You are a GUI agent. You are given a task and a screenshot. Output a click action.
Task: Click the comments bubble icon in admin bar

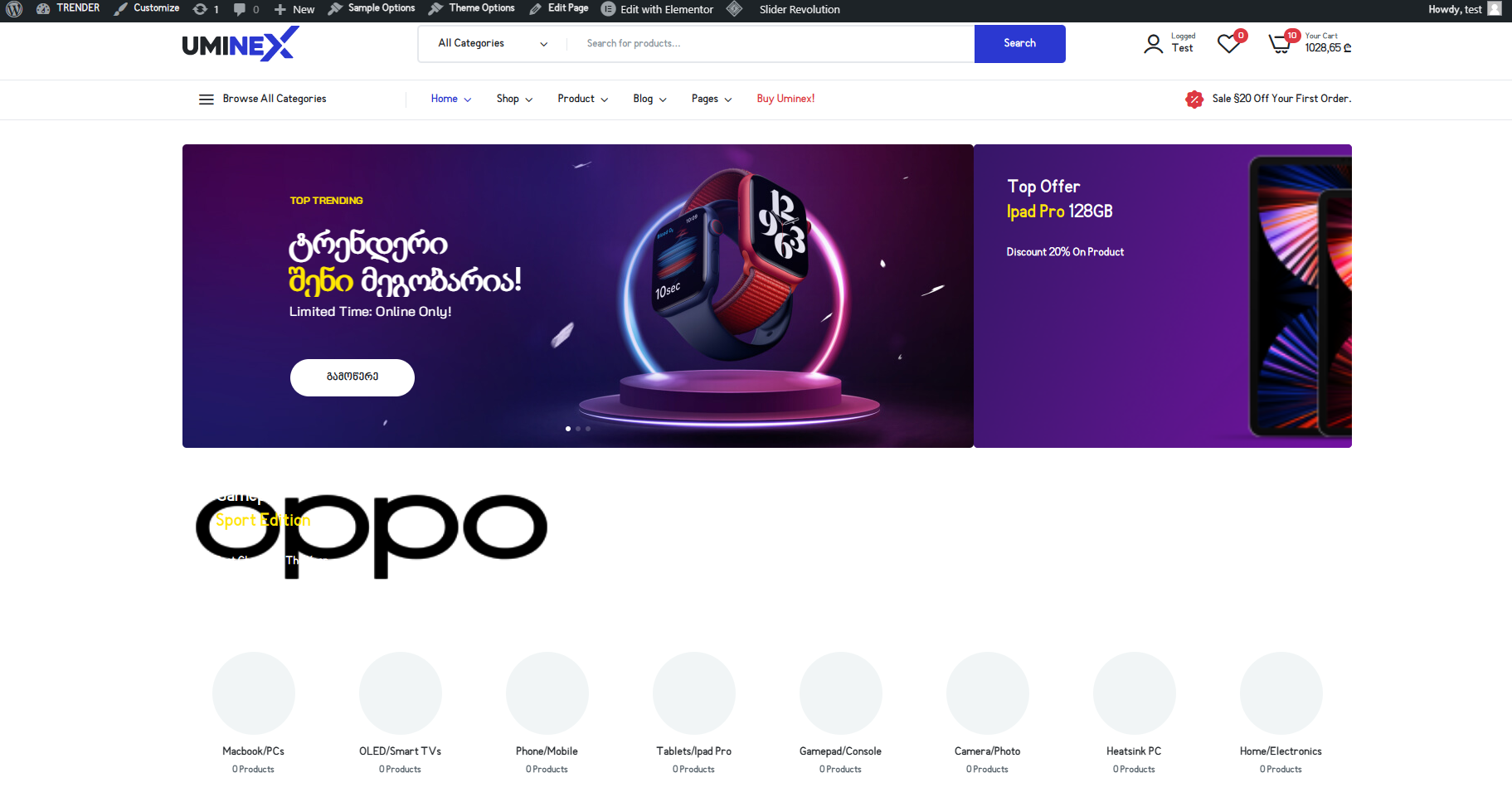pos(240,9)
